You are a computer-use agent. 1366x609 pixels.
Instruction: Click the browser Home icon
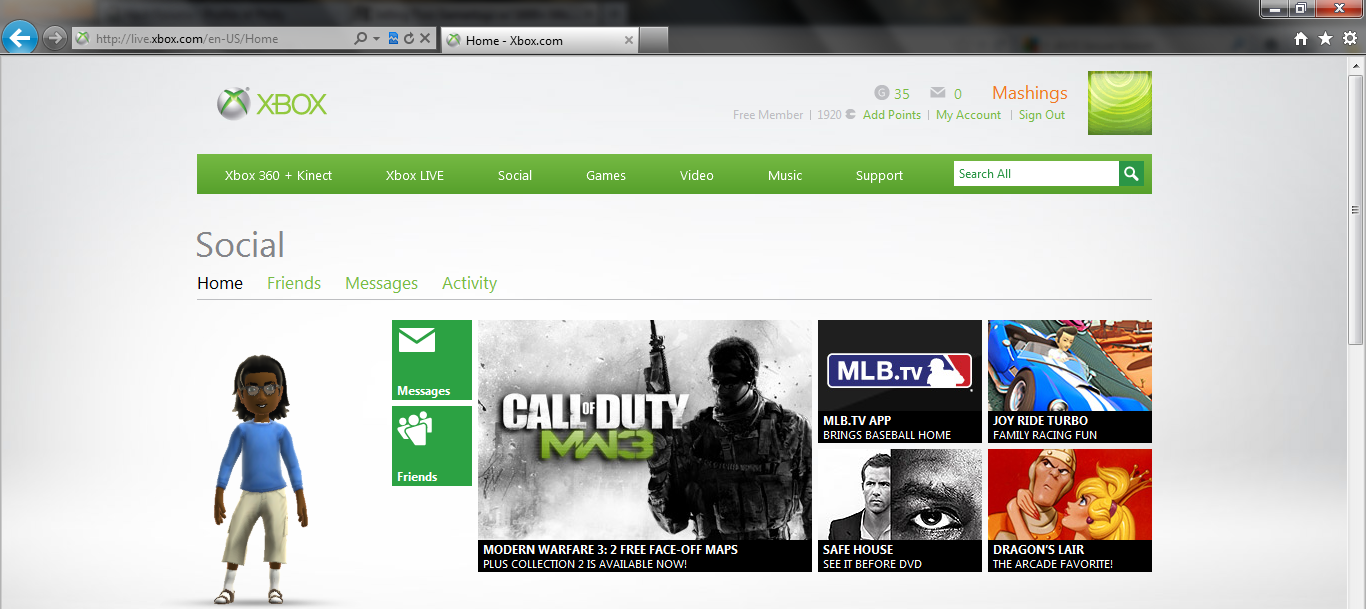[x=1301, y=38]
